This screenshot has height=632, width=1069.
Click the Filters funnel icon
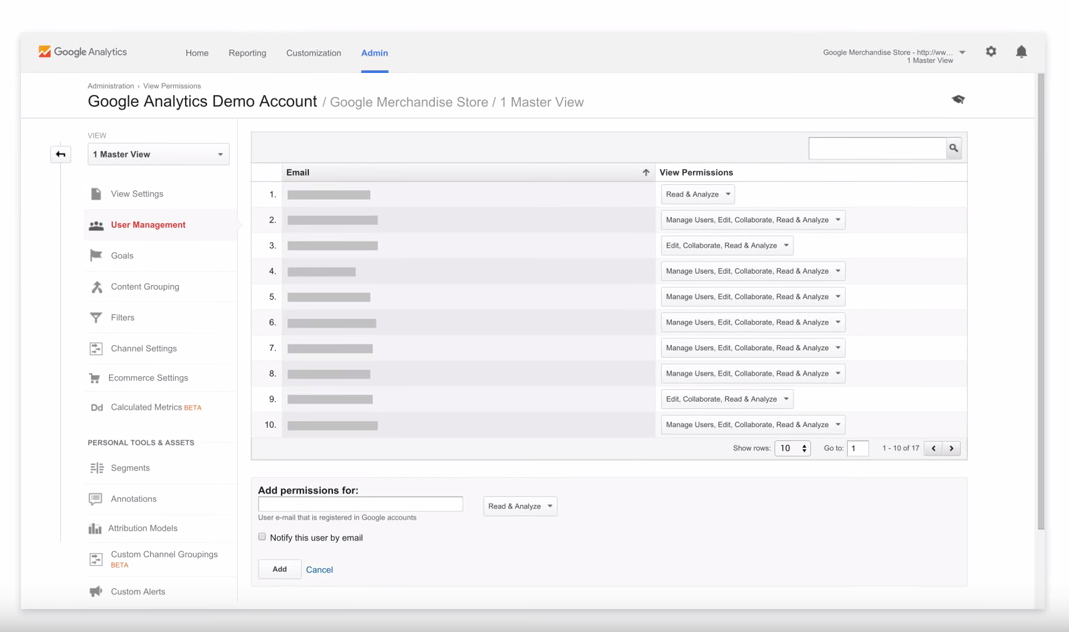pyautogui.click(x=96, y=318)
